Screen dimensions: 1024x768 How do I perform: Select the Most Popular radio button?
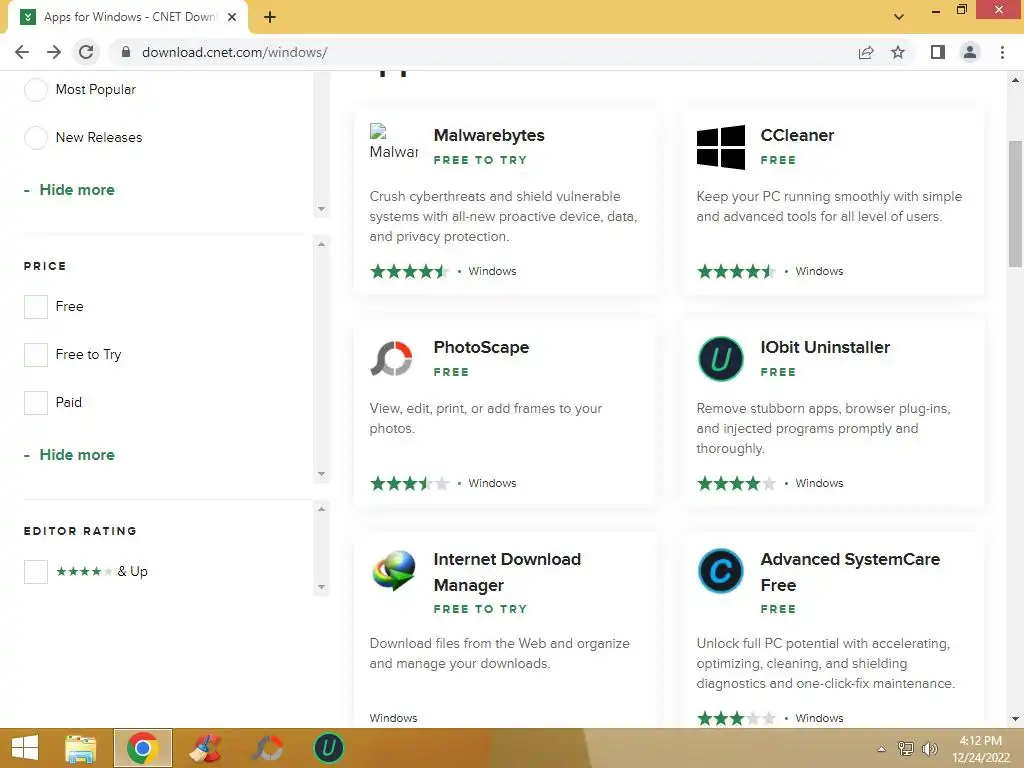[x=35, y=89]
